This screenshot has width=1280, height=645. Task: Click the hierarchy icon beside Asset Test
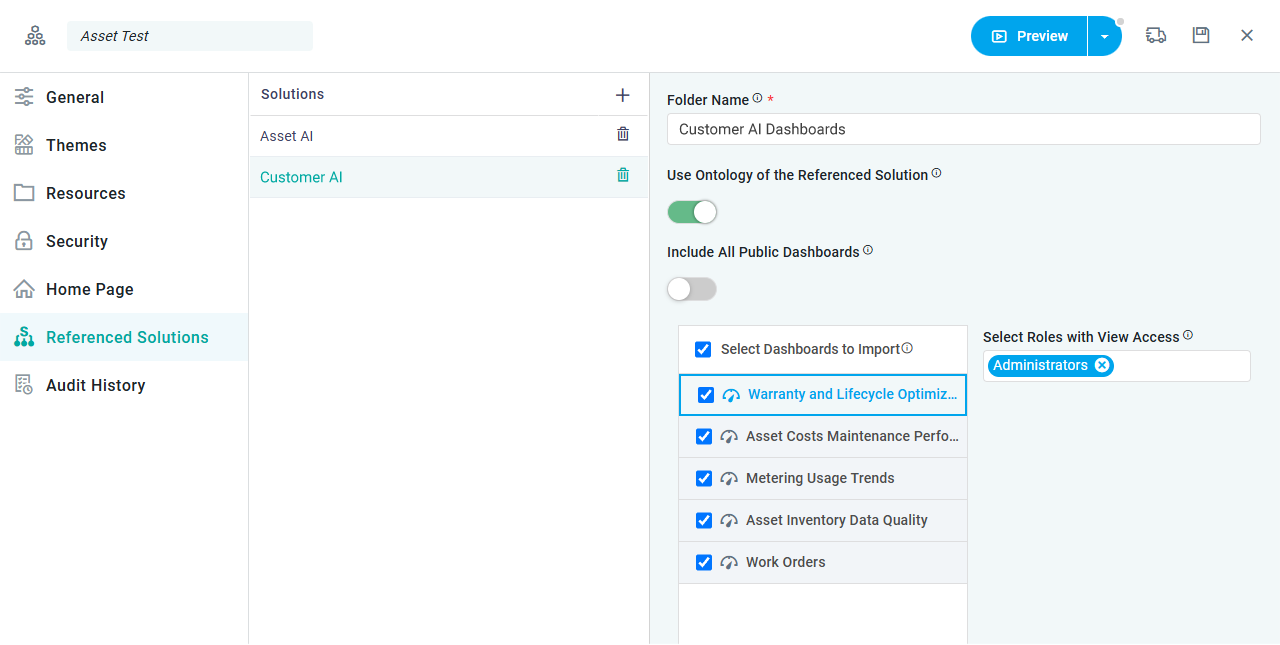pos(35,36)
